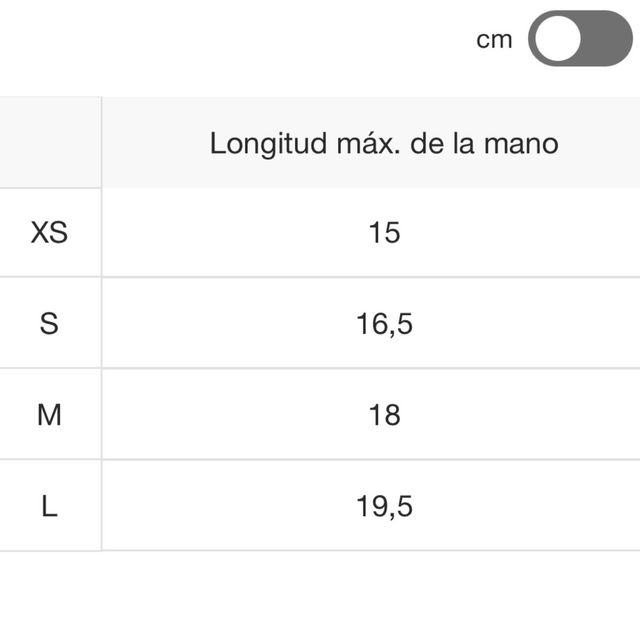
Task: Click the value 15 in the XS row
Action: [x=384, y=233]
